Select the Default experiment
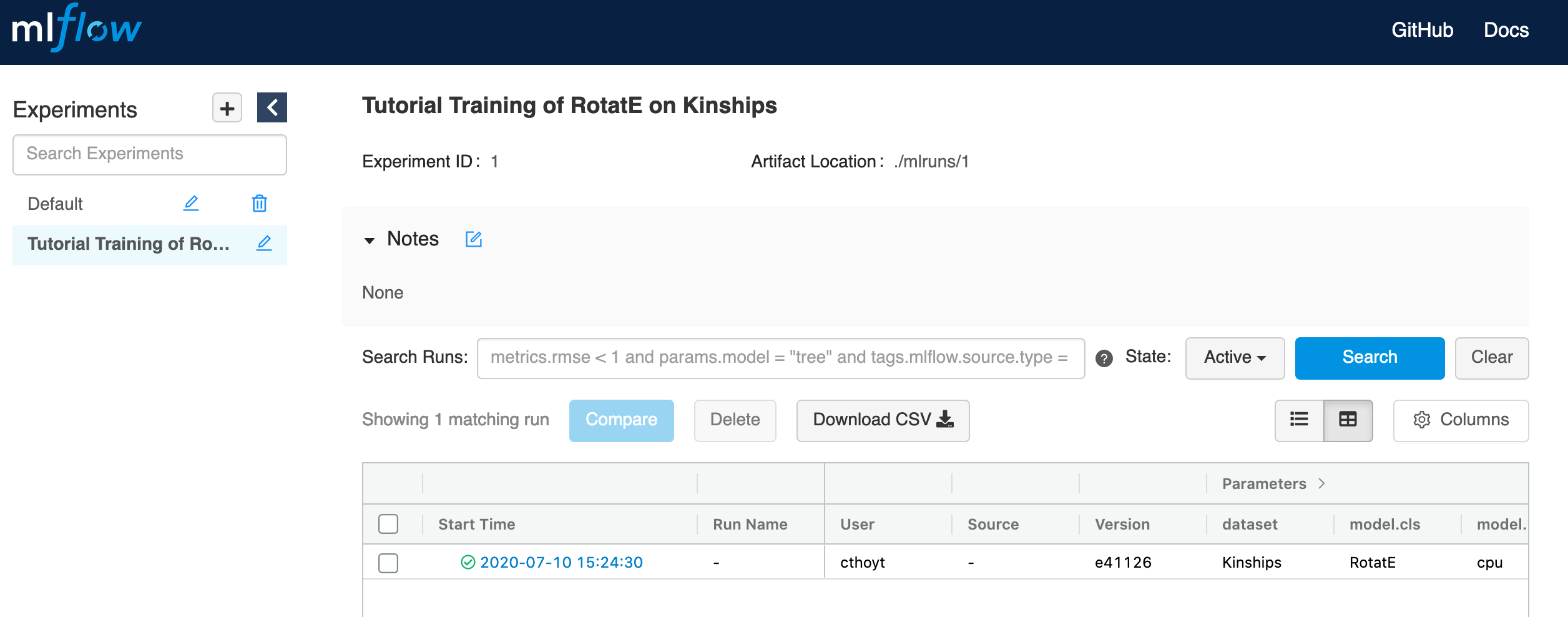Screen dimensions: 1568x617 pyautogui.click(x=55, y=204)
